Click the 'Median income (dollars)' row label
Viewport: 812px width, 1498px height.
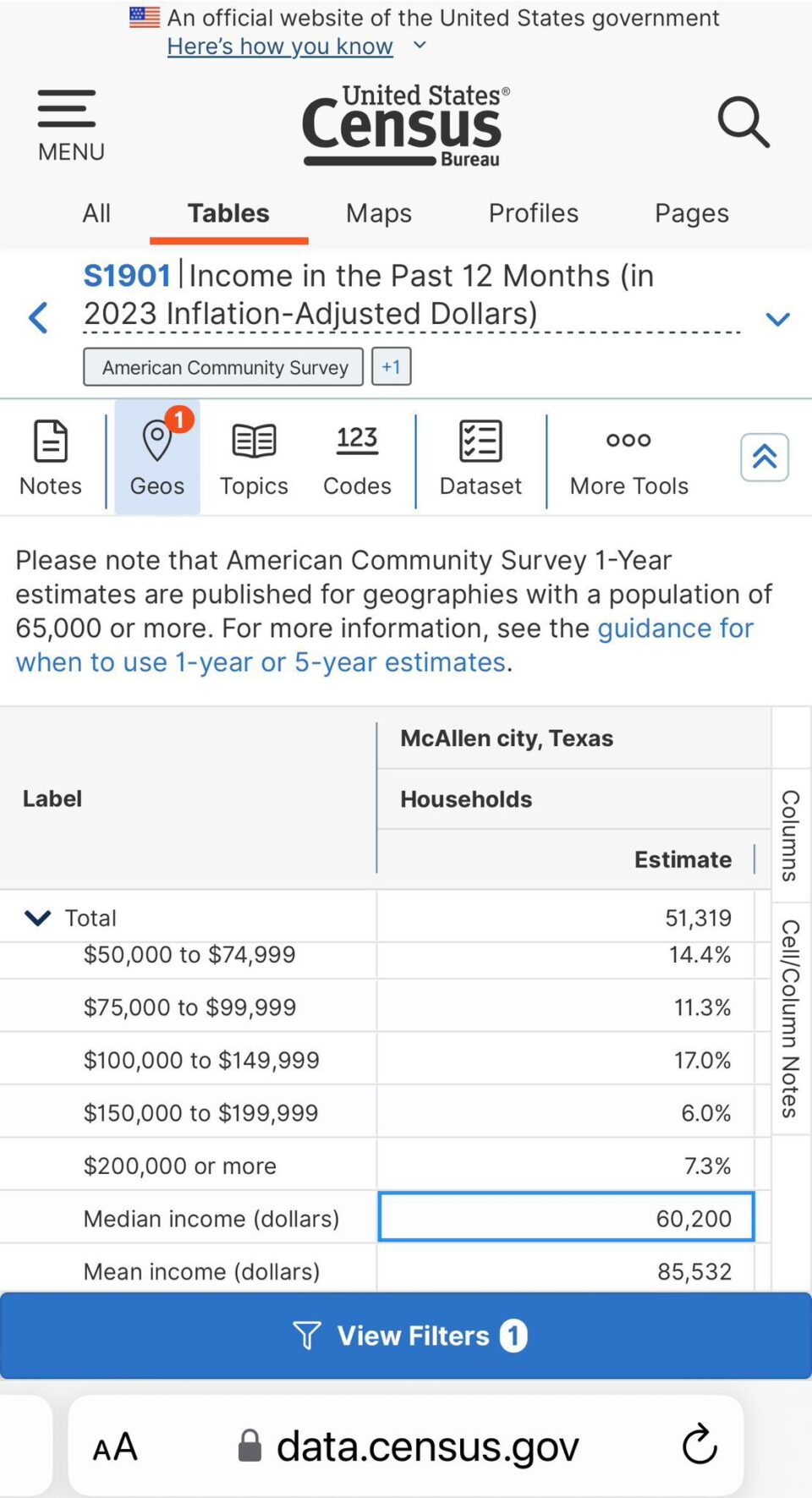[211, 1219]
